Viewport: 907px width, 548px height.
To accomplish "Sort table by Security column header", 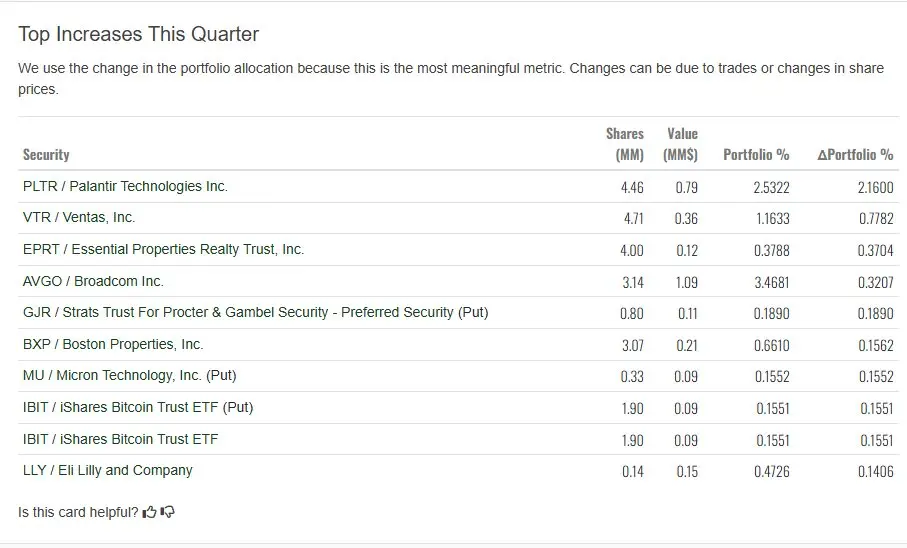I will [46, 155].
